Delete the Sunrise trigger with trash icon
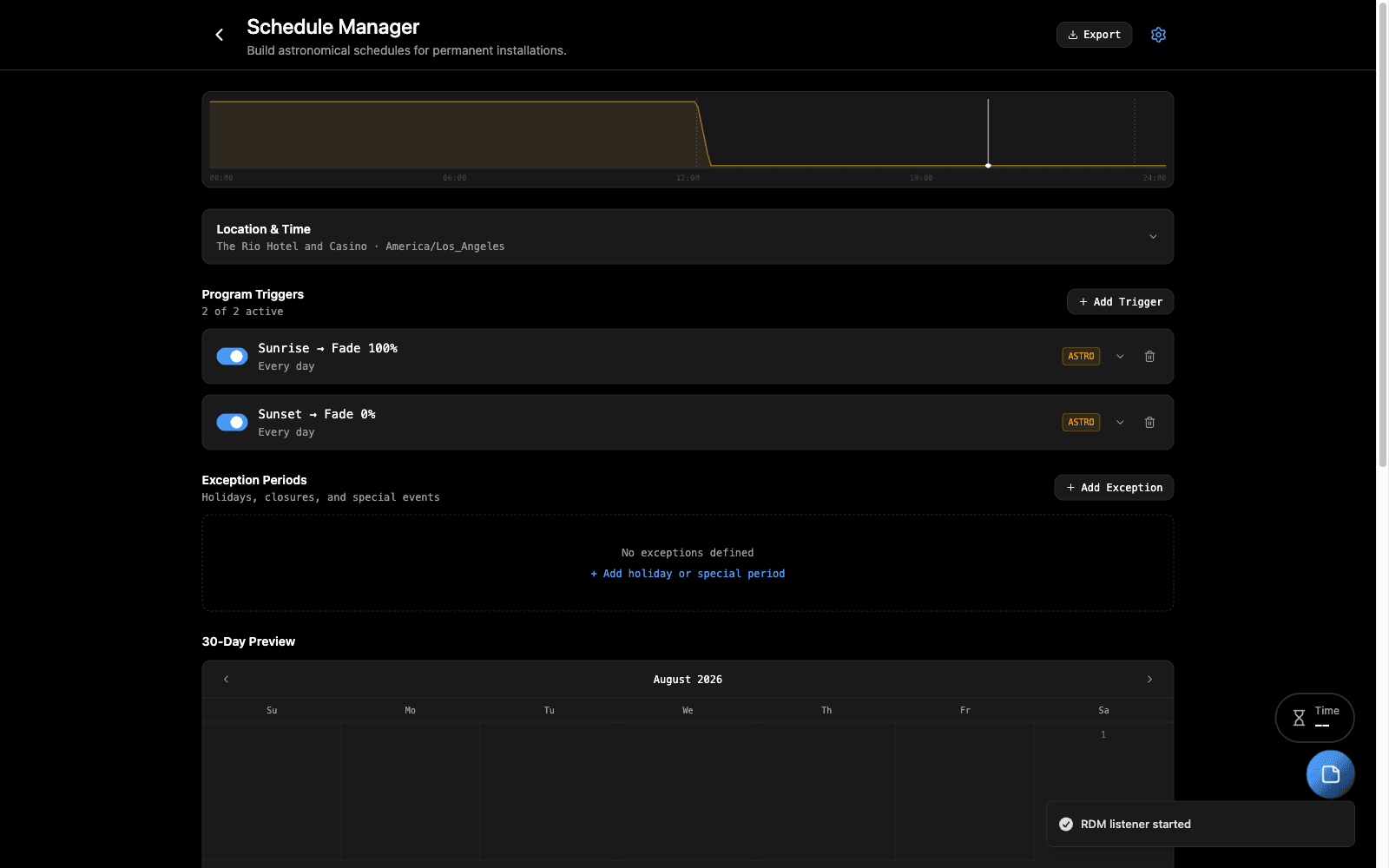The width and height of the screenshot is (1389, 868). pyautogui.click(x=1149, y=357)
